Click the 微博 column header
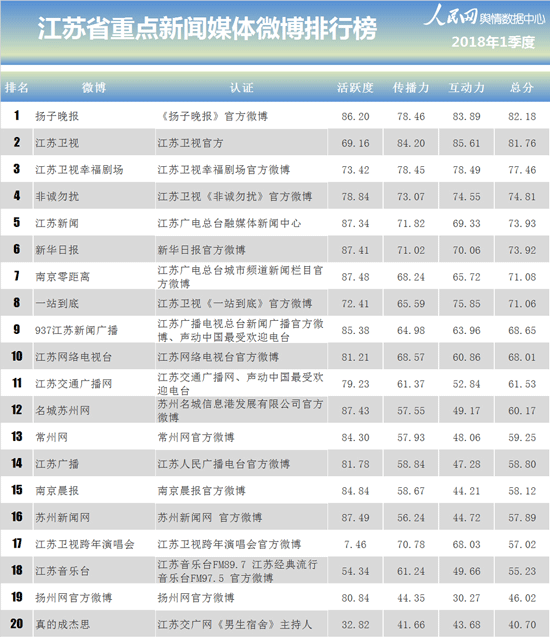 (94, 87)
